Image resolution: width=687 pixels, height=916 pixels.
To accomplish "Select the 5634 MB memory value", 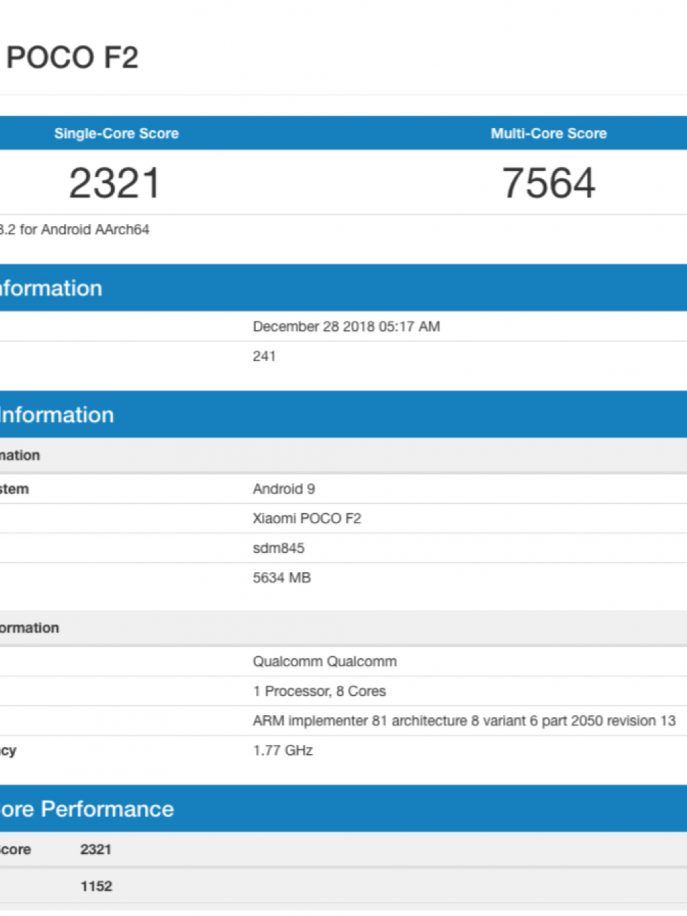I will 281,577.
